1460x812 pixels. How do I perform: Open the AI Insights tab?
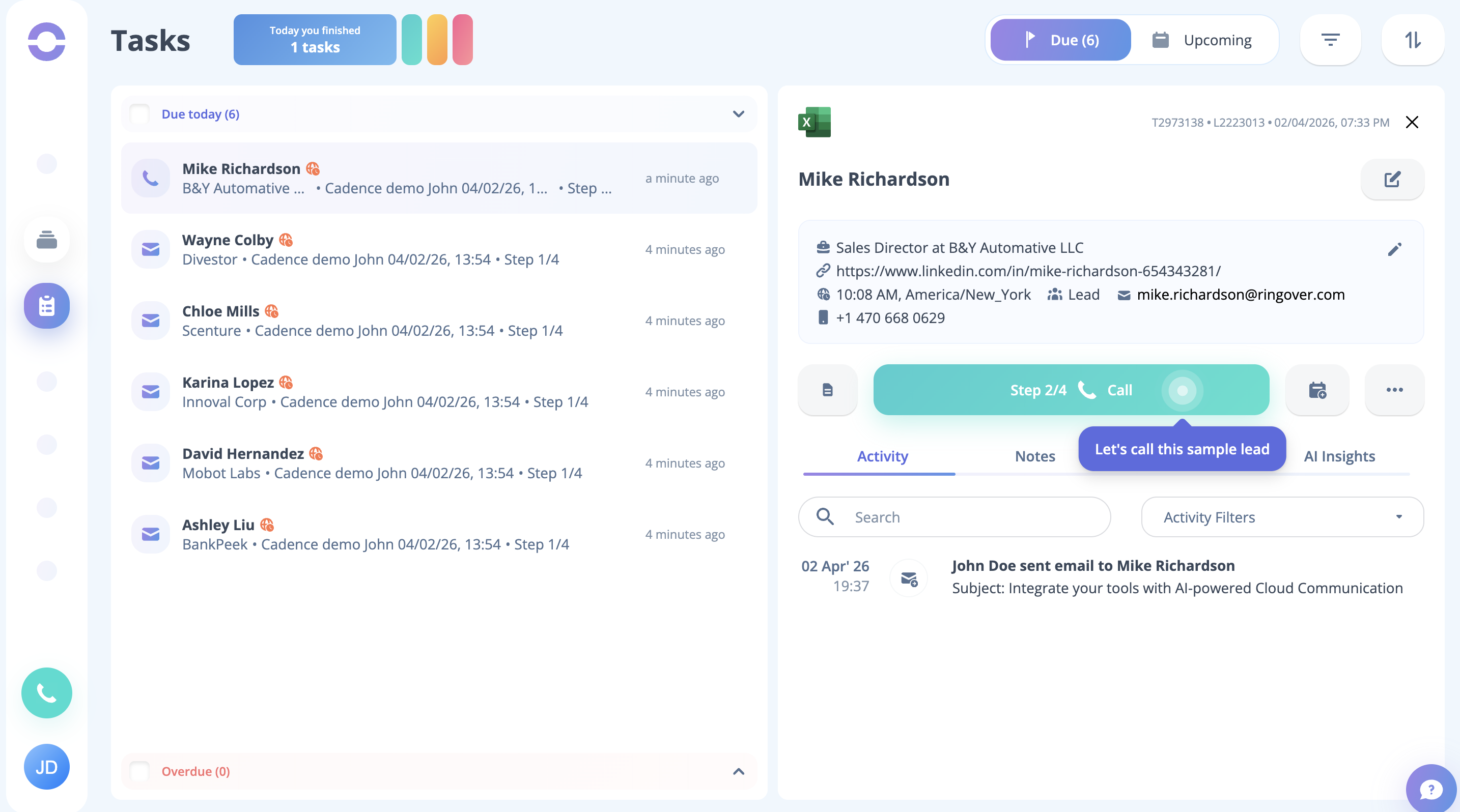click(x=1339, y=456)
